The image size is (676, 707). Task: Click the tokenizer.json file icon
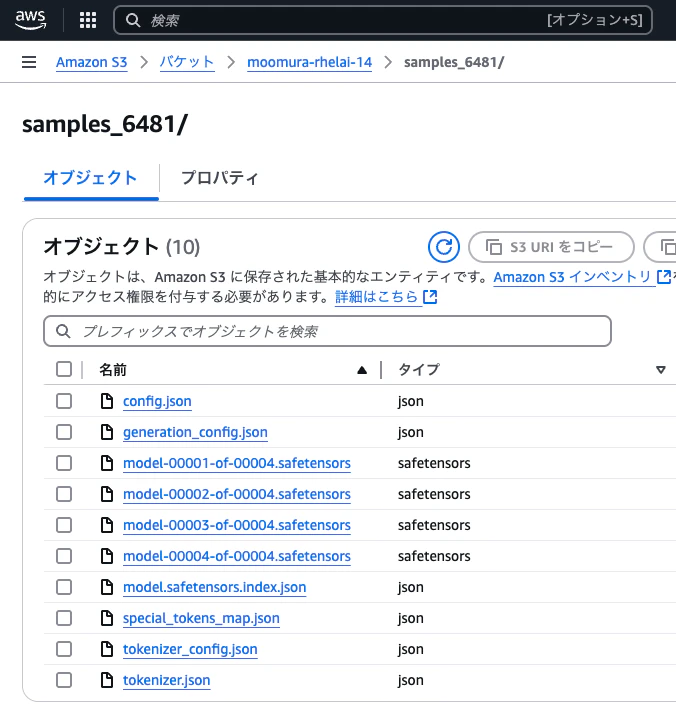[107, 680]
